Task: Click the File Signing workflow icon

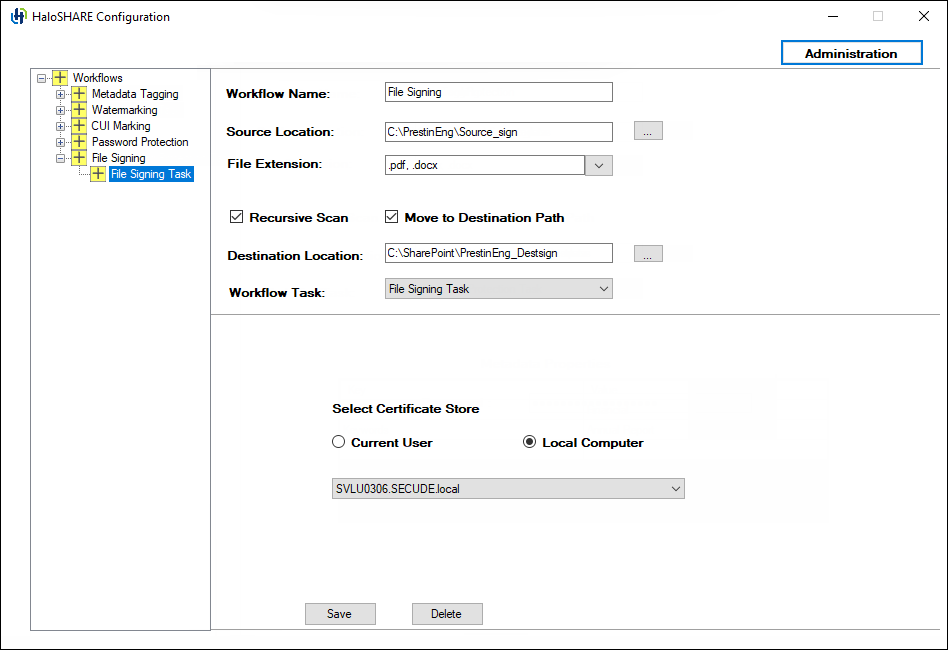Action: 78,157
